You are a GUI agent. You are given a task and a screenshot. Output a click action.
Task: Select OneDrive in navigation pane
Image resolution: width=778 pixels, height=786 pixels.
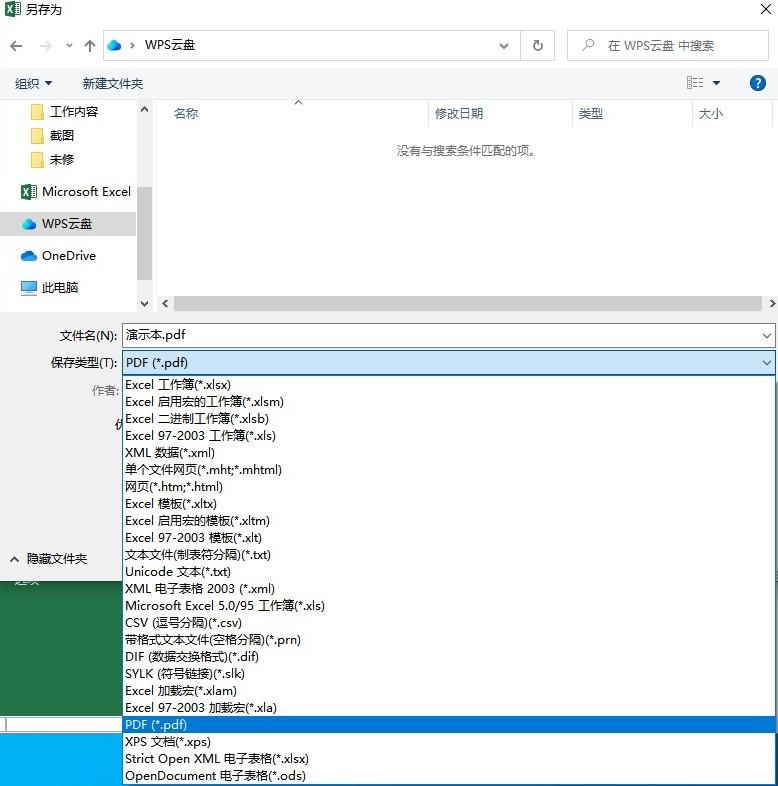pyautogui.click(x=59, y=256)
